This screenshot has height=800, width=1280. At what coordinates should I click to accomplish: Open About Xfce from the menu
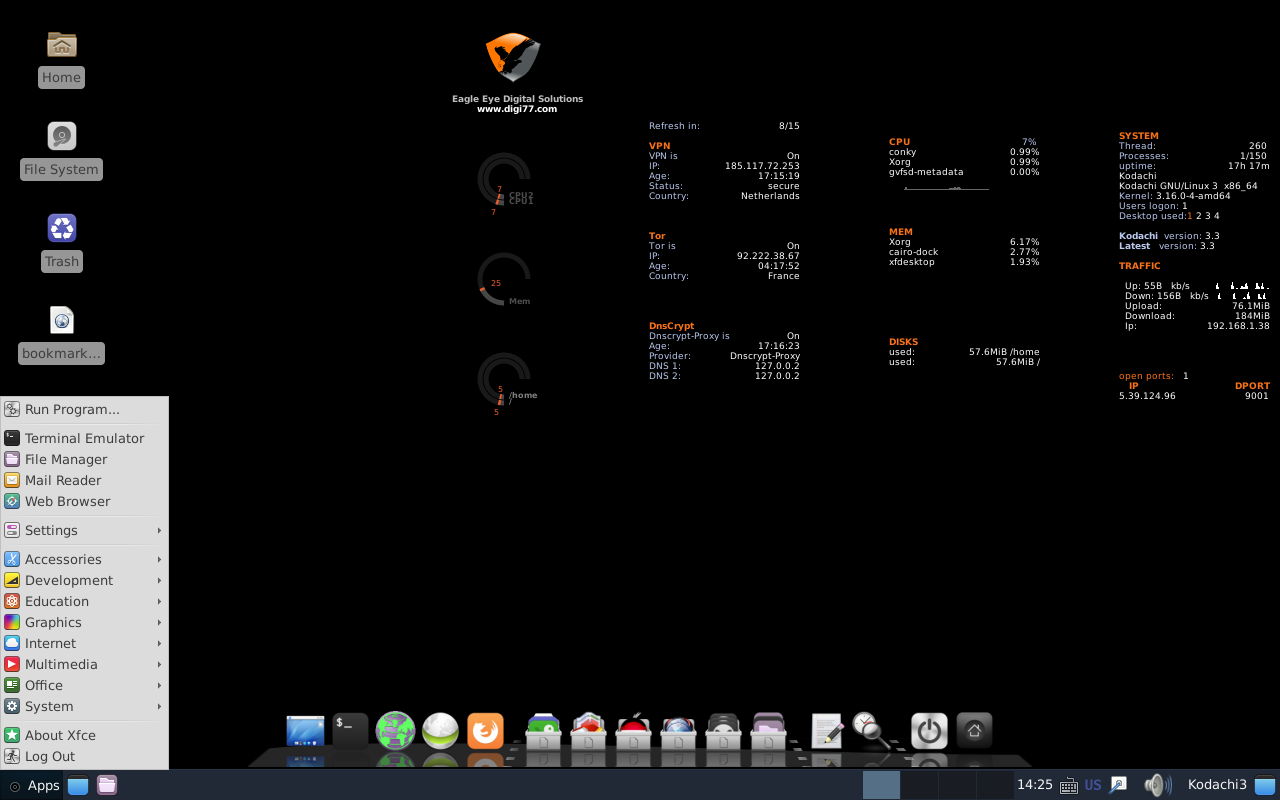point(84,735)
